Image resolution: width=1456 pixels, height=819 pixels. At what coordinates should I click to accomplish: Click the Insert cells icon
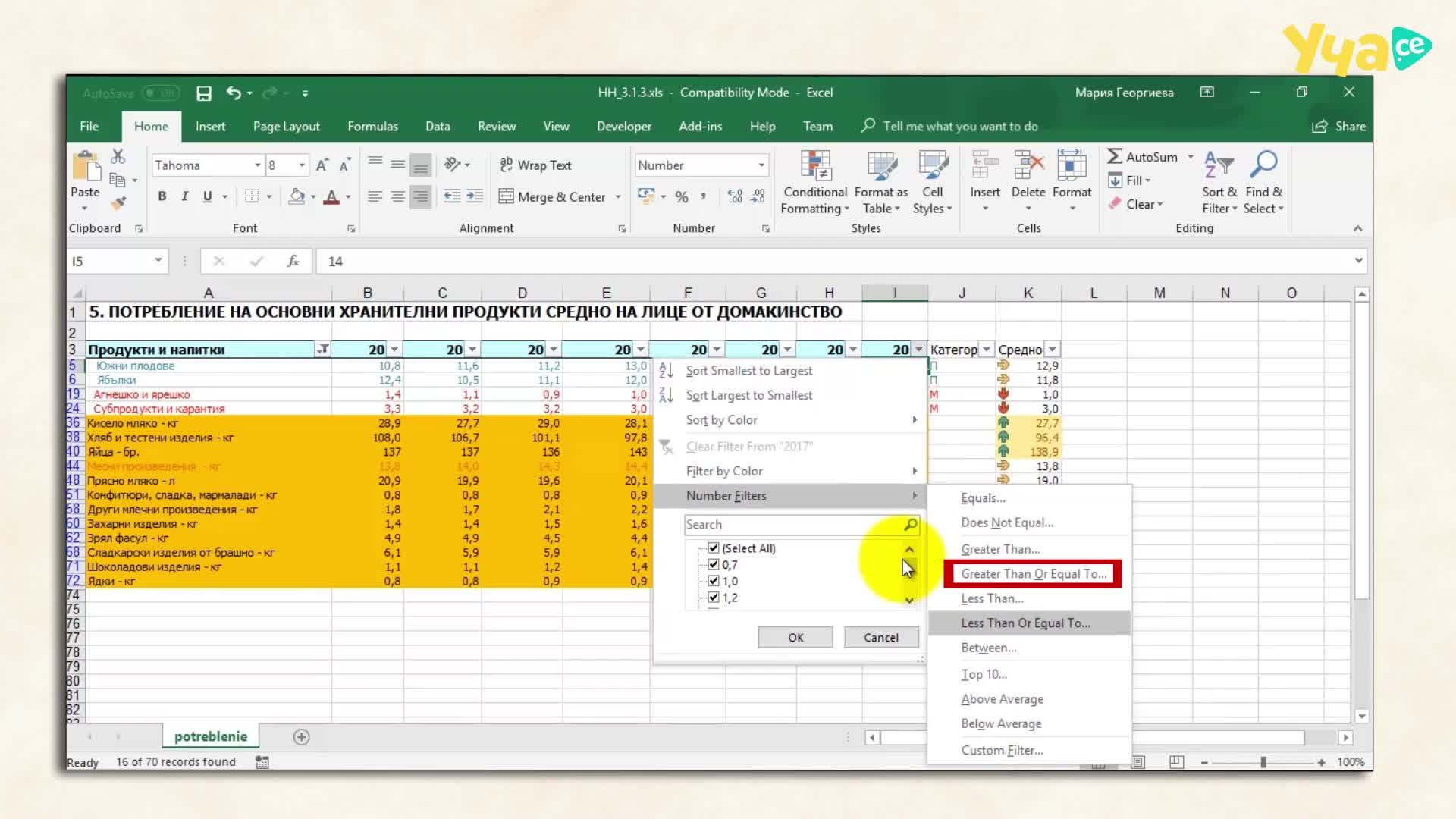click(985, 165)
